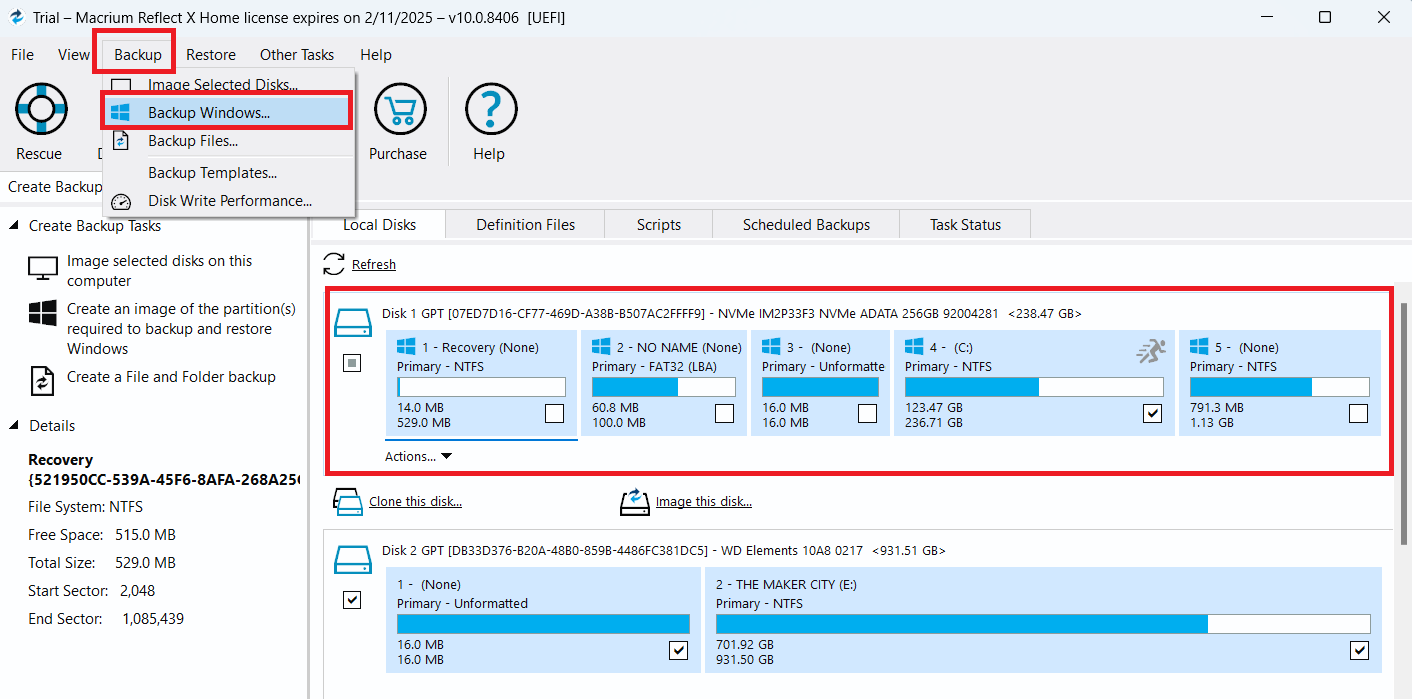
Task: Click the Recovery partition usage bar
Action: (x=481, y=387)
